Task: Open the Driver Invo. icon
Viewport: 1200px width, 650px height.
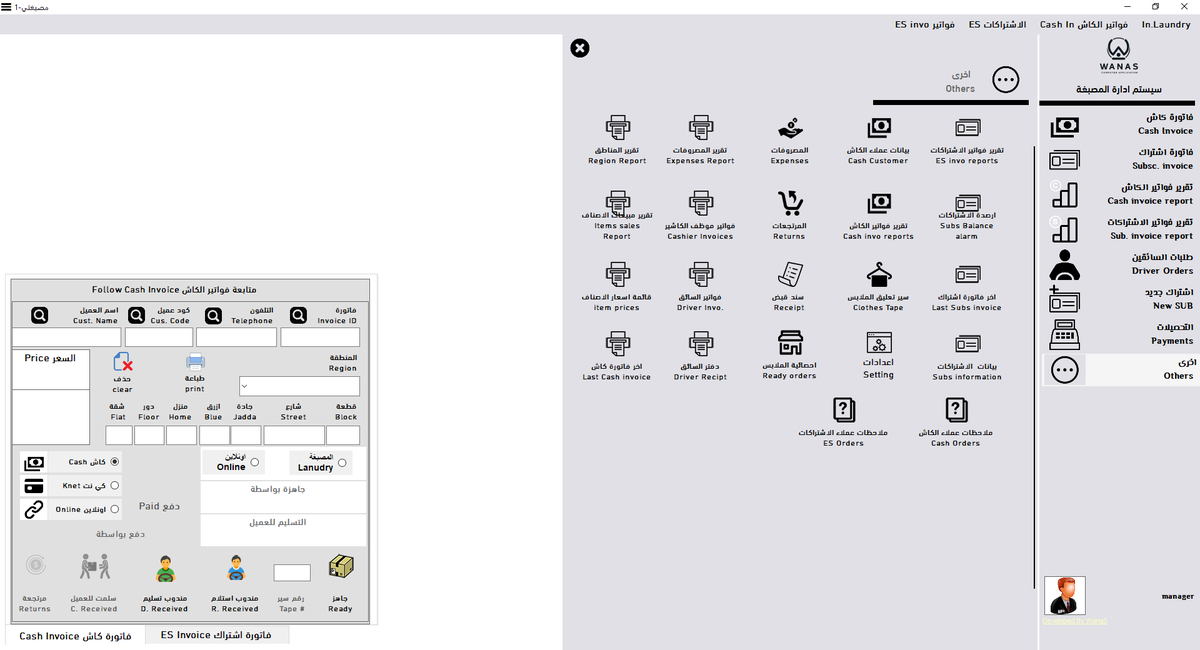Action: (x=700, y=274)
